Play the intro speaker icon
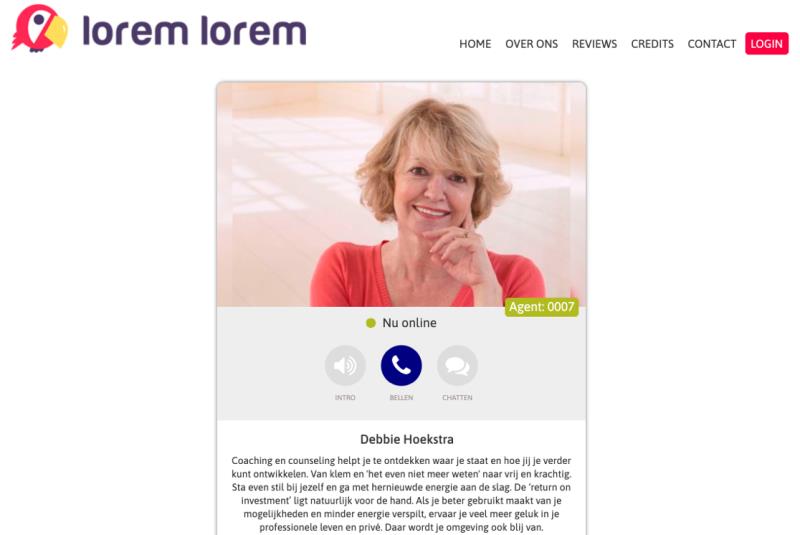 (x=345, y=366)
